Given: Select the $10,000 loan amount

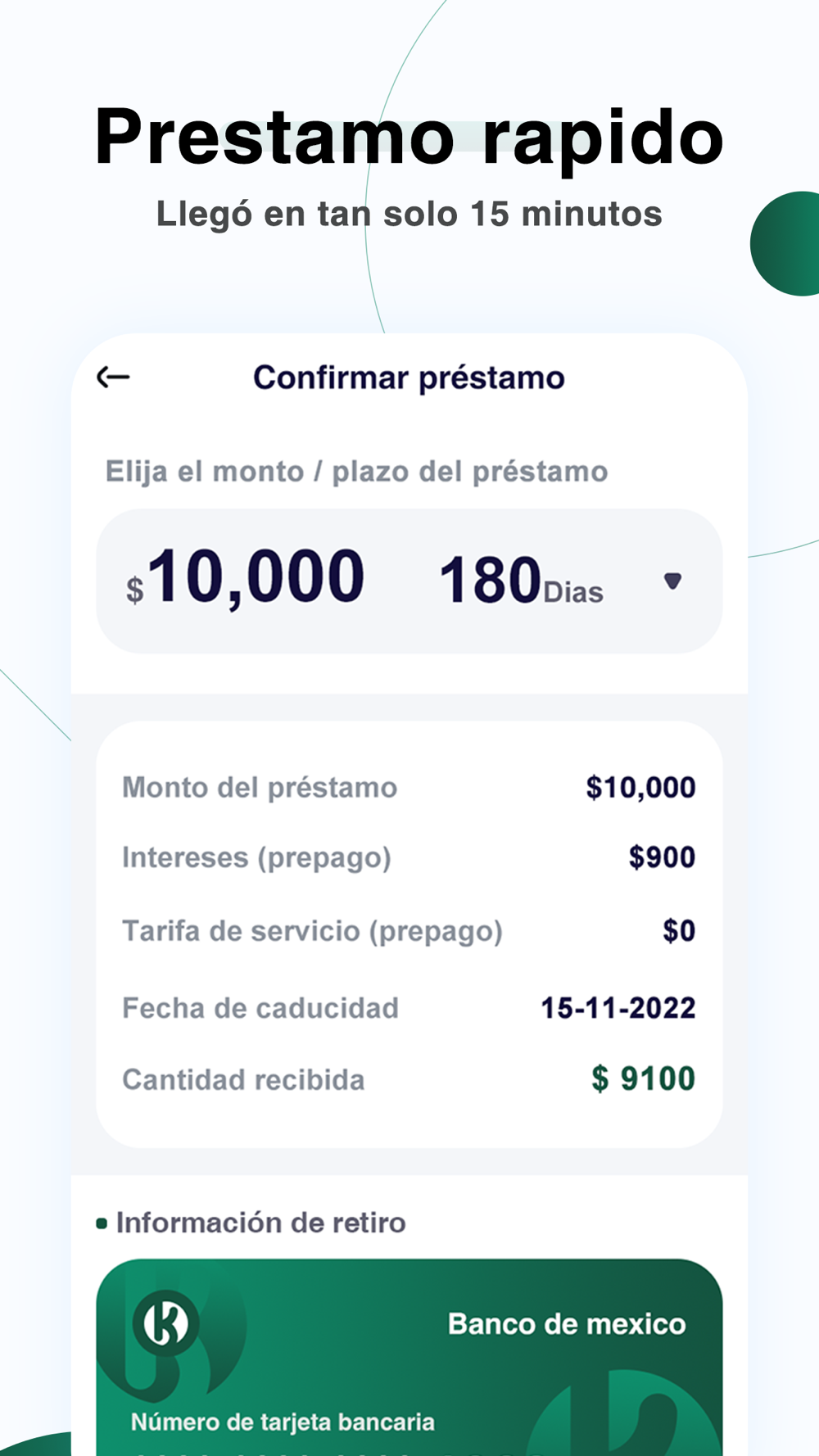Looking at the screenshot, I should pyautogui.click(x=245, y=578).
